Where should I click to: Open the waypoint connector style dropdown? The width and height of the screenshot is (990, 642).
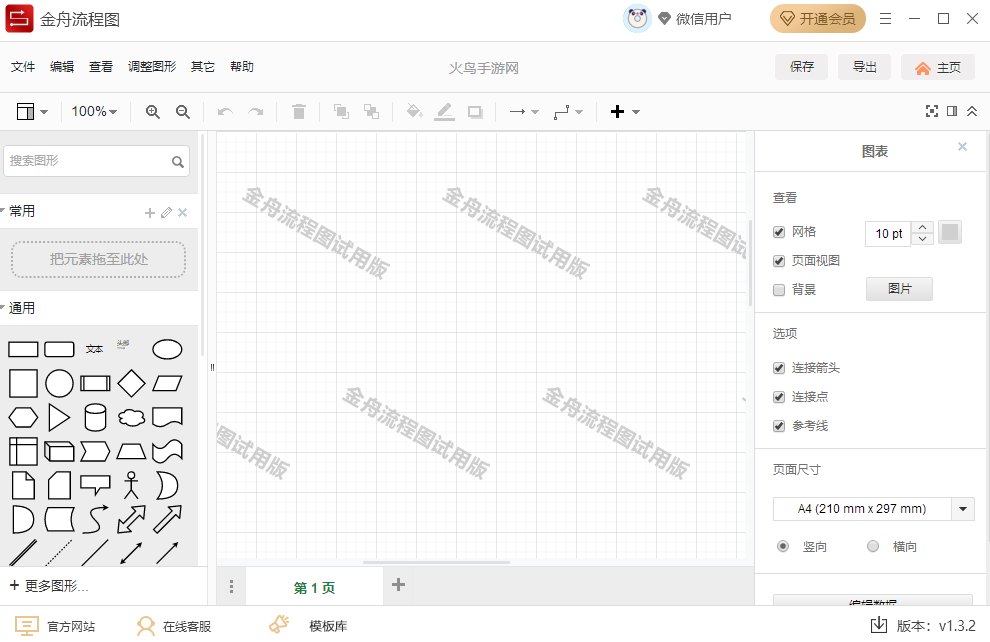568,112
